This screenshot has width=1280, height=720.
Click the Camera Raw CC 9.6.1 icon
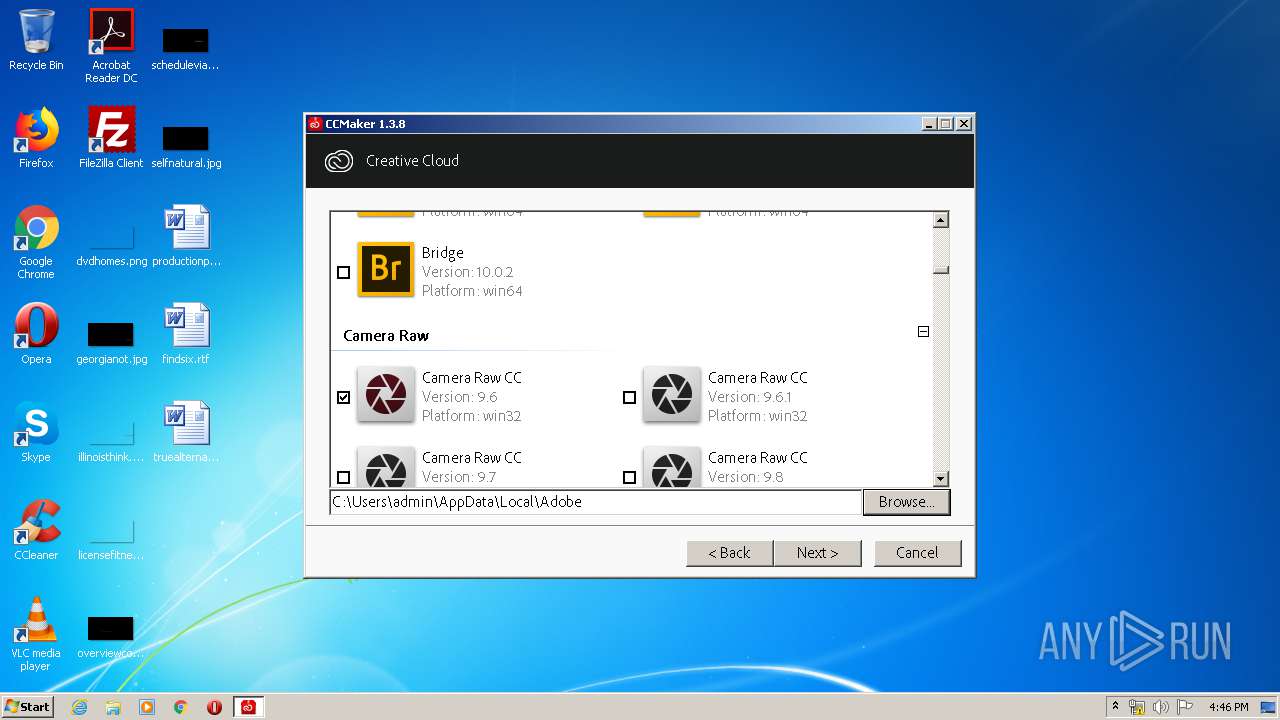click(672, 394)
